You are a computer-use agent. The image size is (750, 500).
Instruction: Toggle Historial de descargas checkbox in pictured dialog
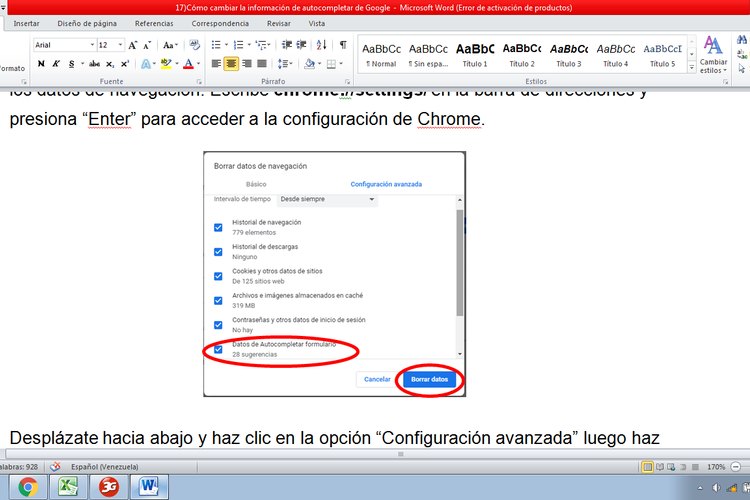(x=218, y=252)
